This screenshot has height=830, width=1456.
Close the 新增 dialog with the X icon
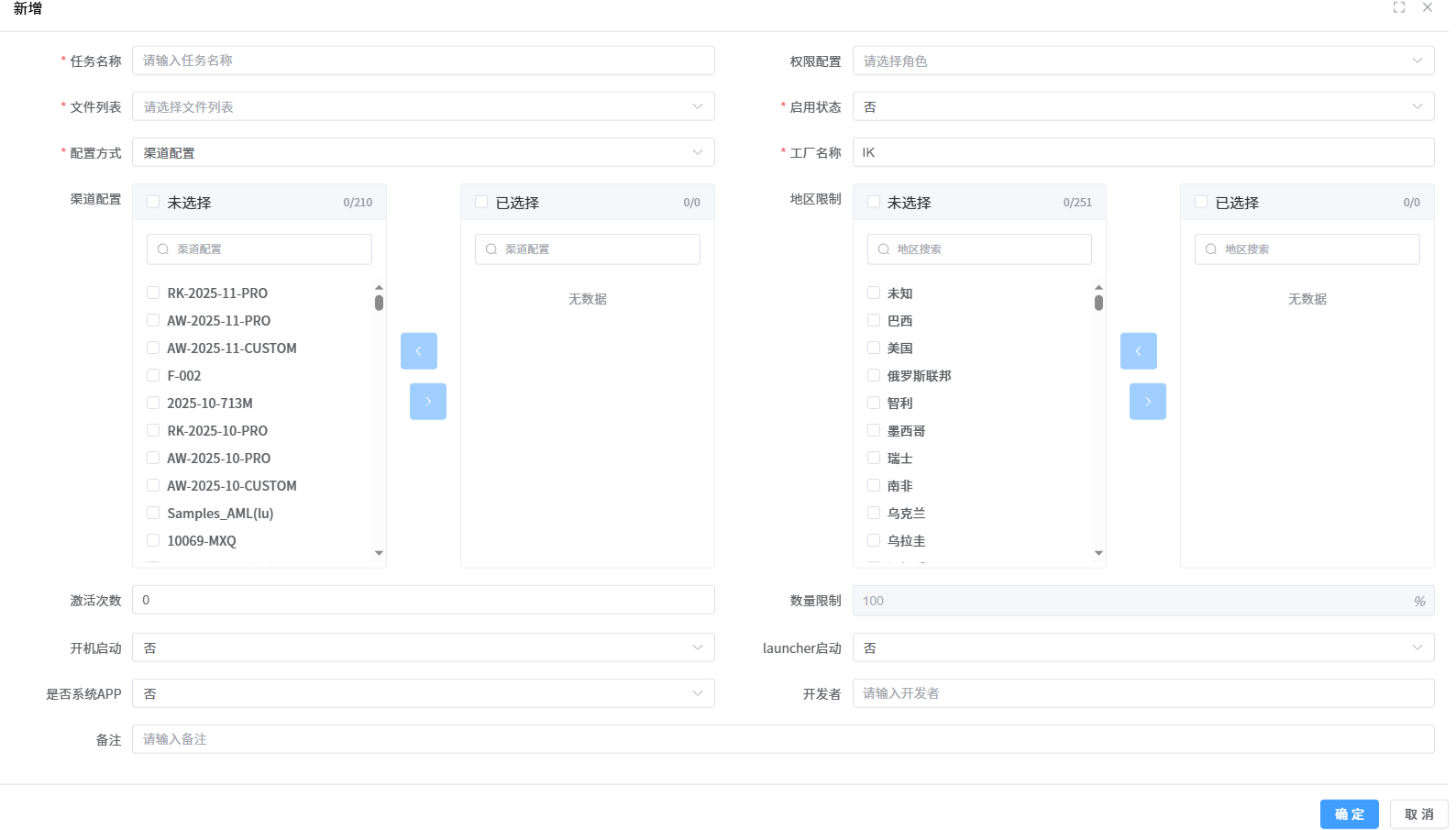click(1428, 7)
